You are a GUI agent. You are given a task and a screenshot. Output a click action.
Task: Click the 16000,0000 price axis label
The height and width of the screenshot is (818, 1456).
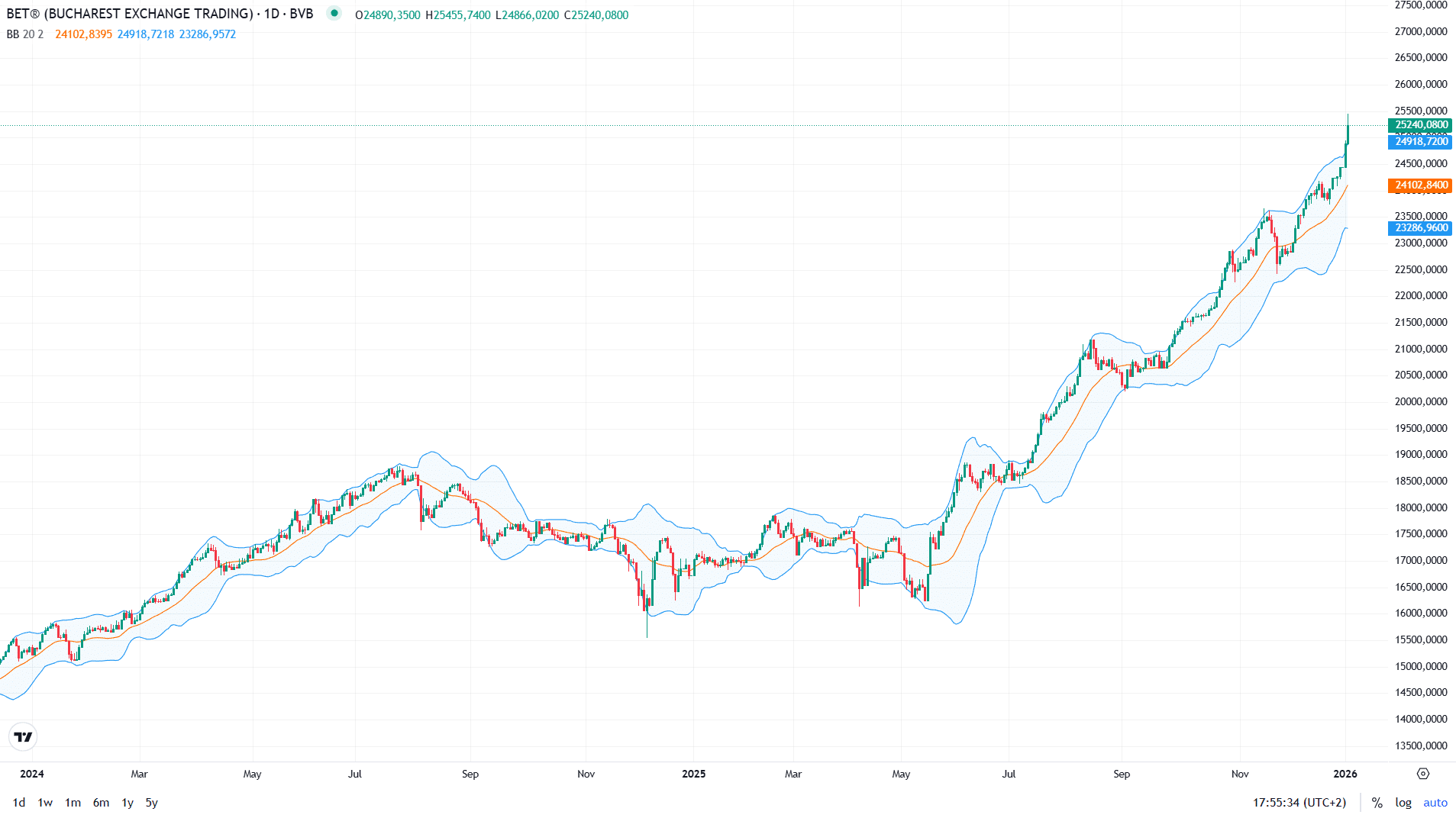coord(1421,613)
